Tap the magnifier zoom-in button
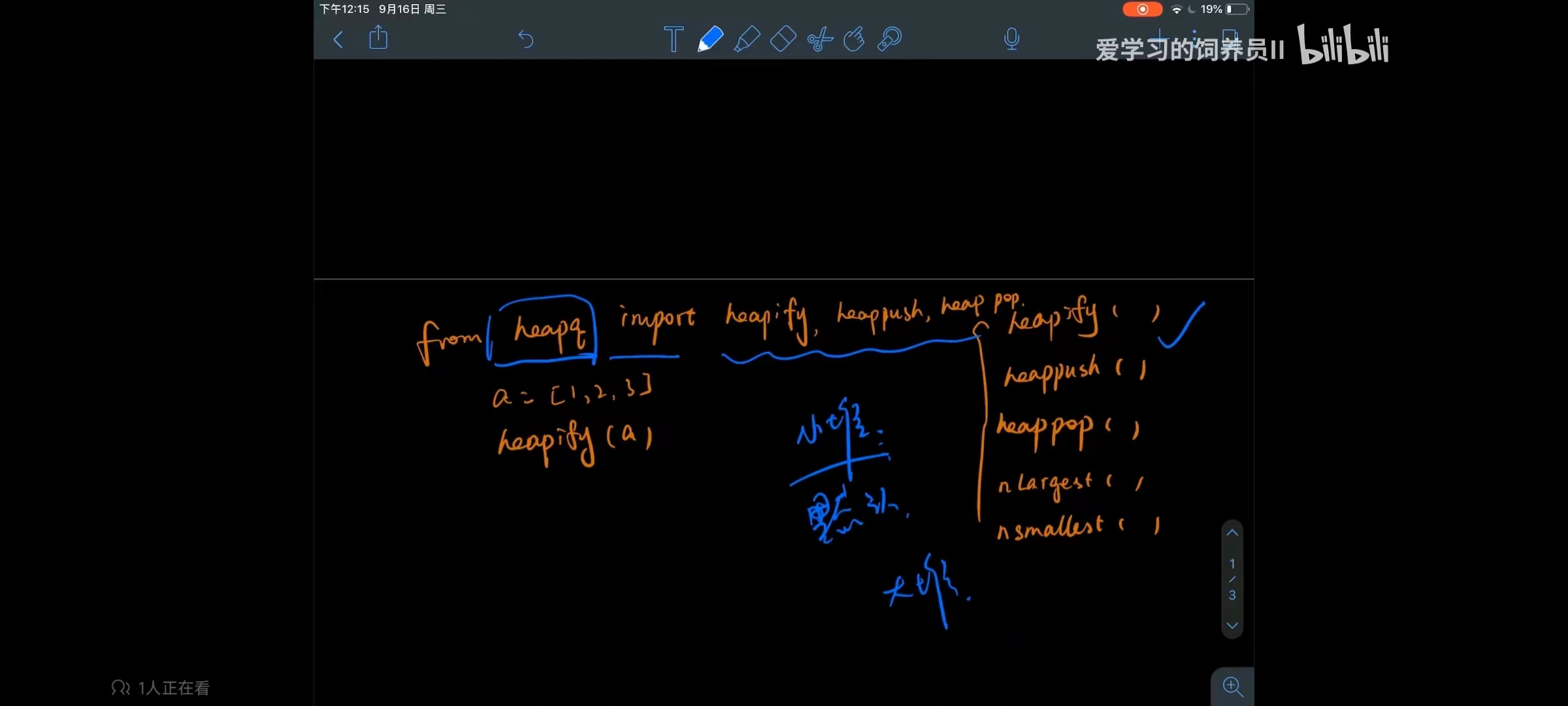Image resolution: width=1568 pixels, height=706 pixels. [1233, 686]
